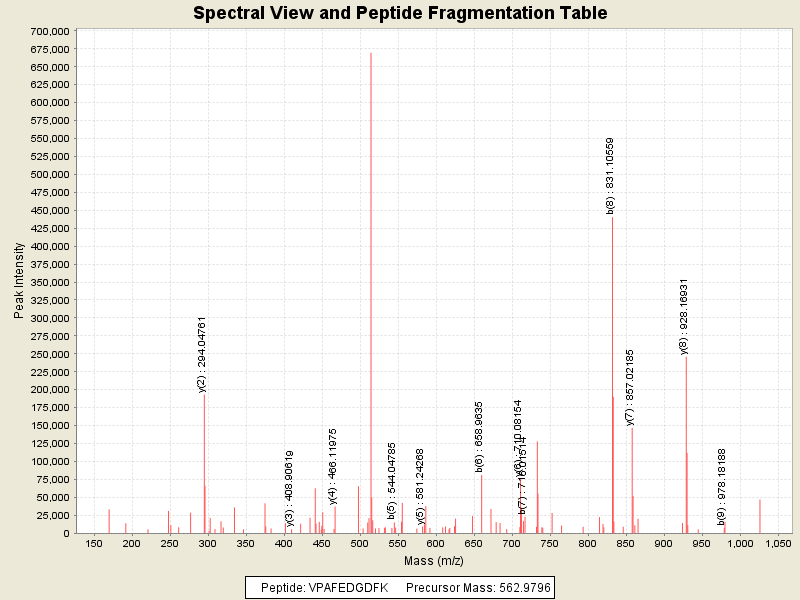Click the 'Peak Intensity' y-axis label
The width and height of the screenshot is (800, 600).
pyautogui.click(x=19, y=282)
